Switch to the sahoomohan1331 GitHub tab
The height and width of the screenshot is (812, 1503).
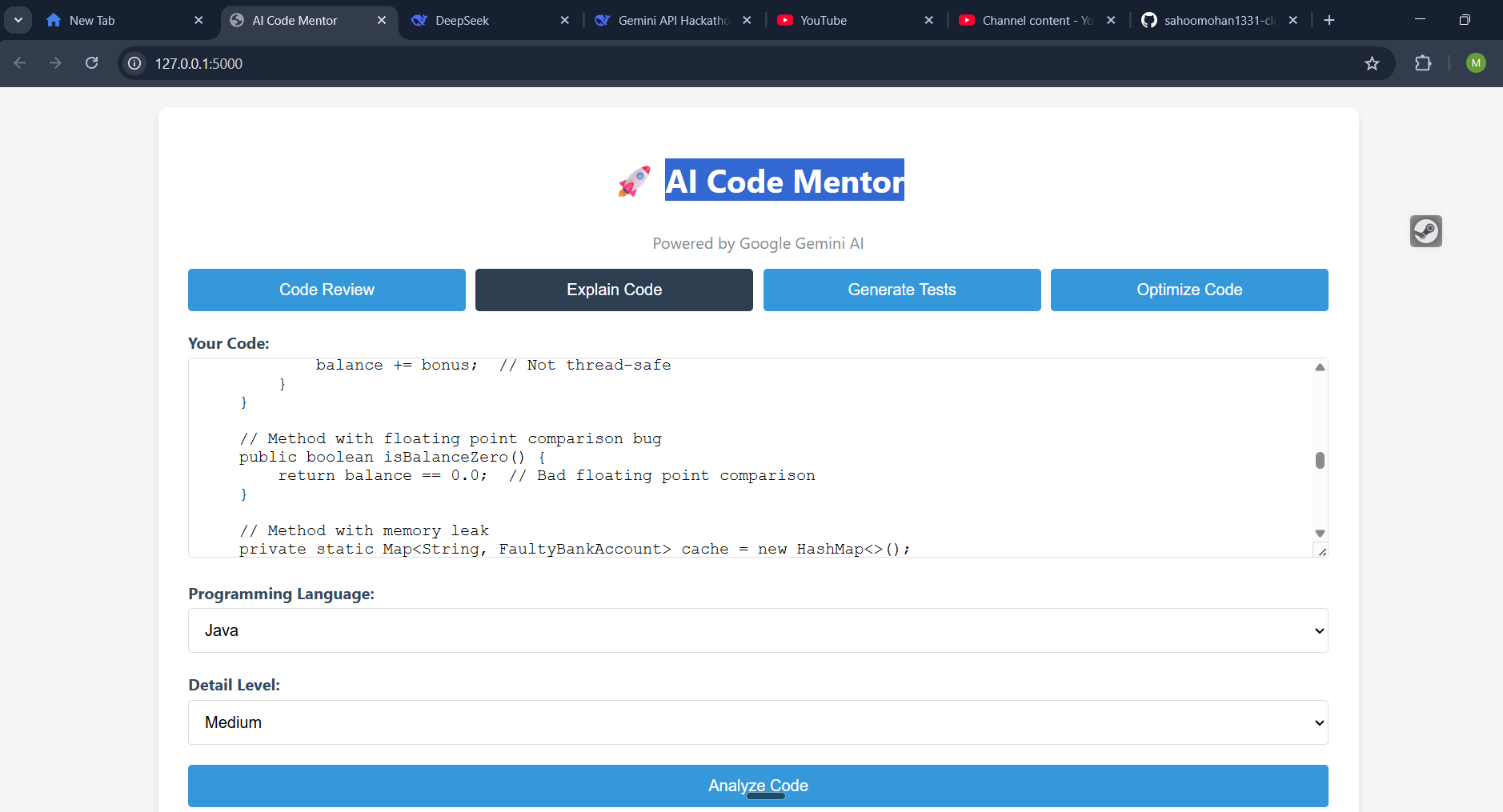[x=1219, y=20]
